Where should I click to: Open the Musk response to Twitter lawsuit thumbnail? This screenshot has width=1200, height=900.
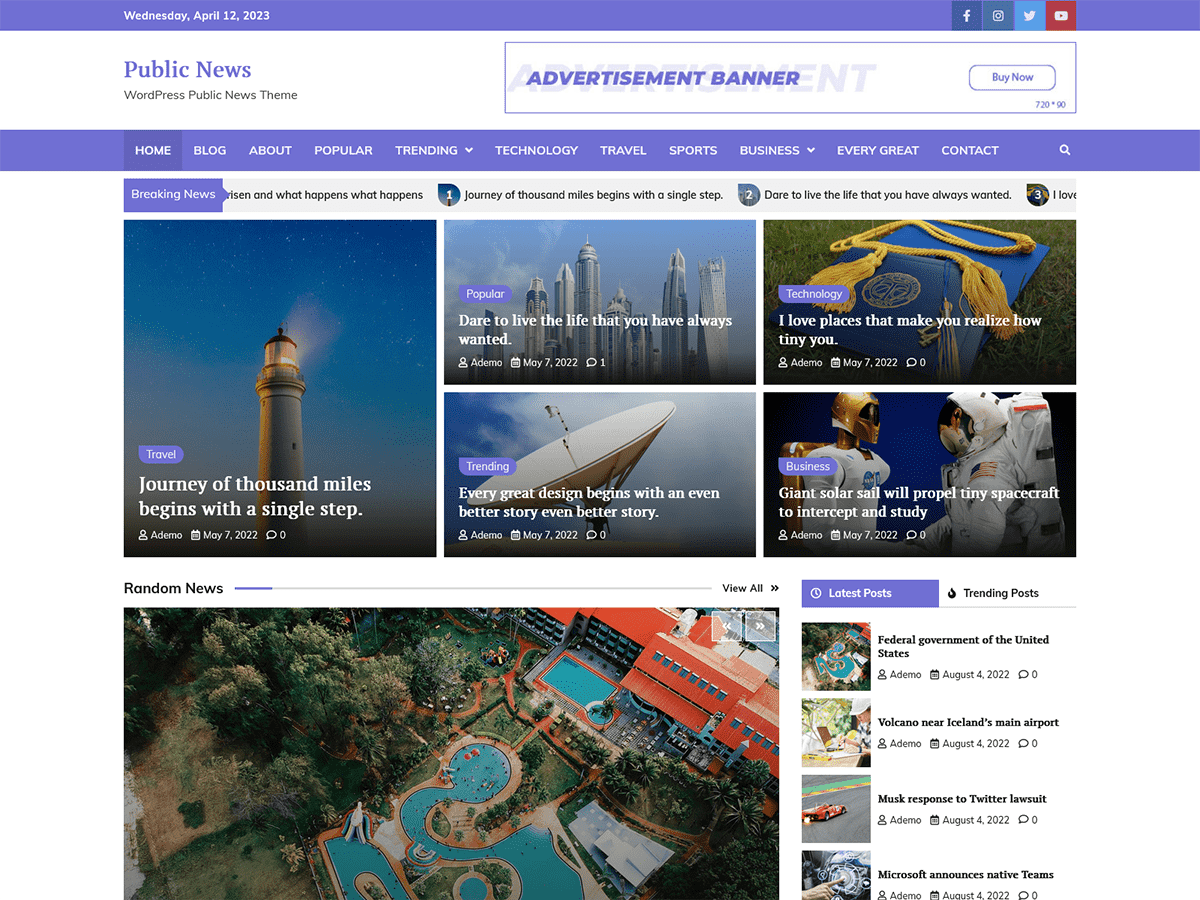pyautogui.click(x=835, y=809)
